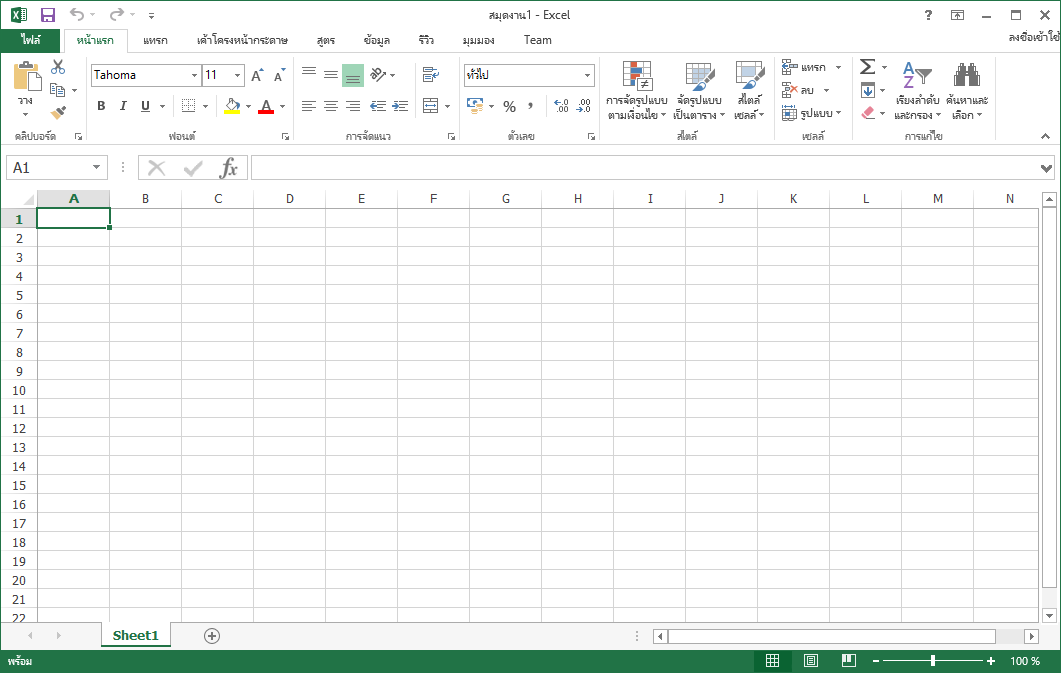Toggle Underline formatting
This screenshot has height=673, width=1061.
coord(145,106)
